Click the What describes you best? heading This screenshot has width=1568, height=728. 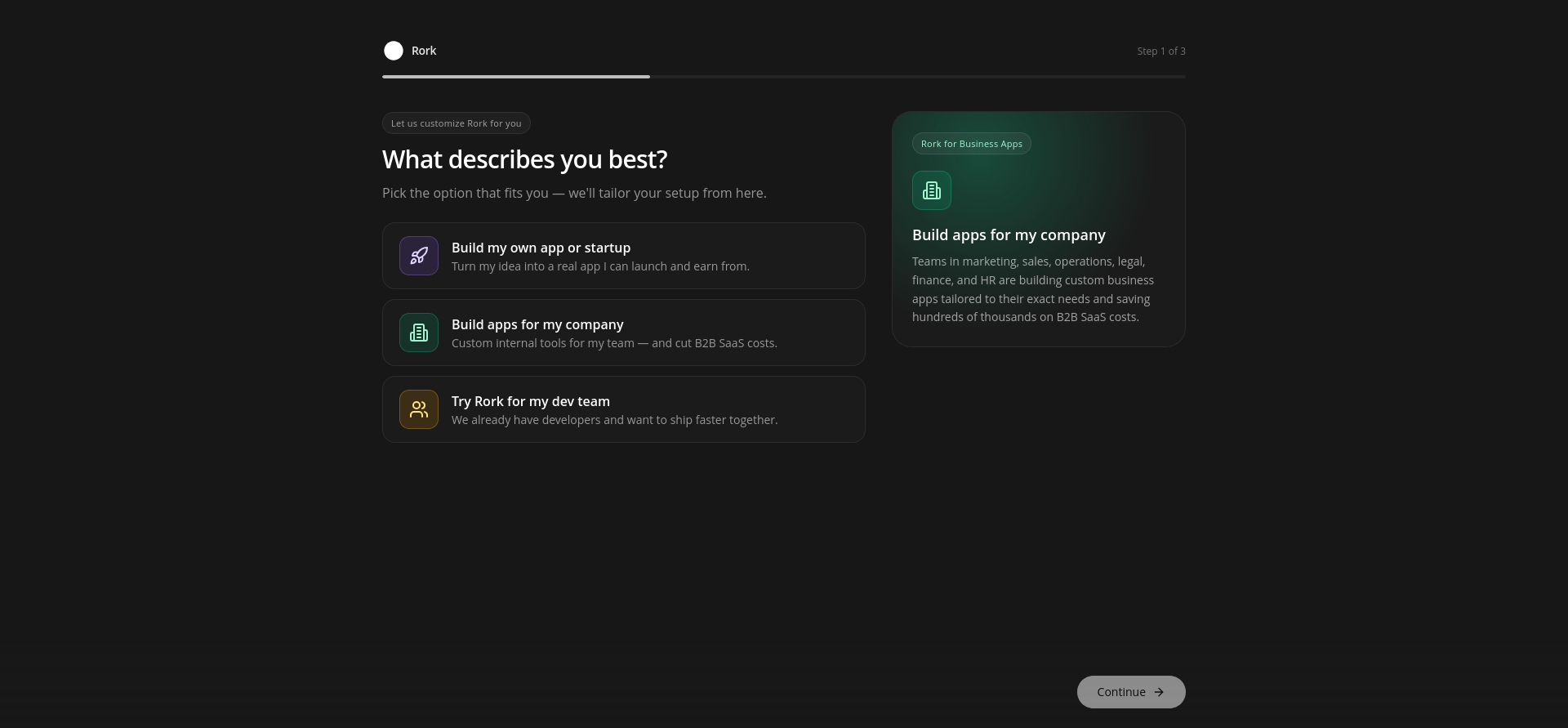point(525,159)
